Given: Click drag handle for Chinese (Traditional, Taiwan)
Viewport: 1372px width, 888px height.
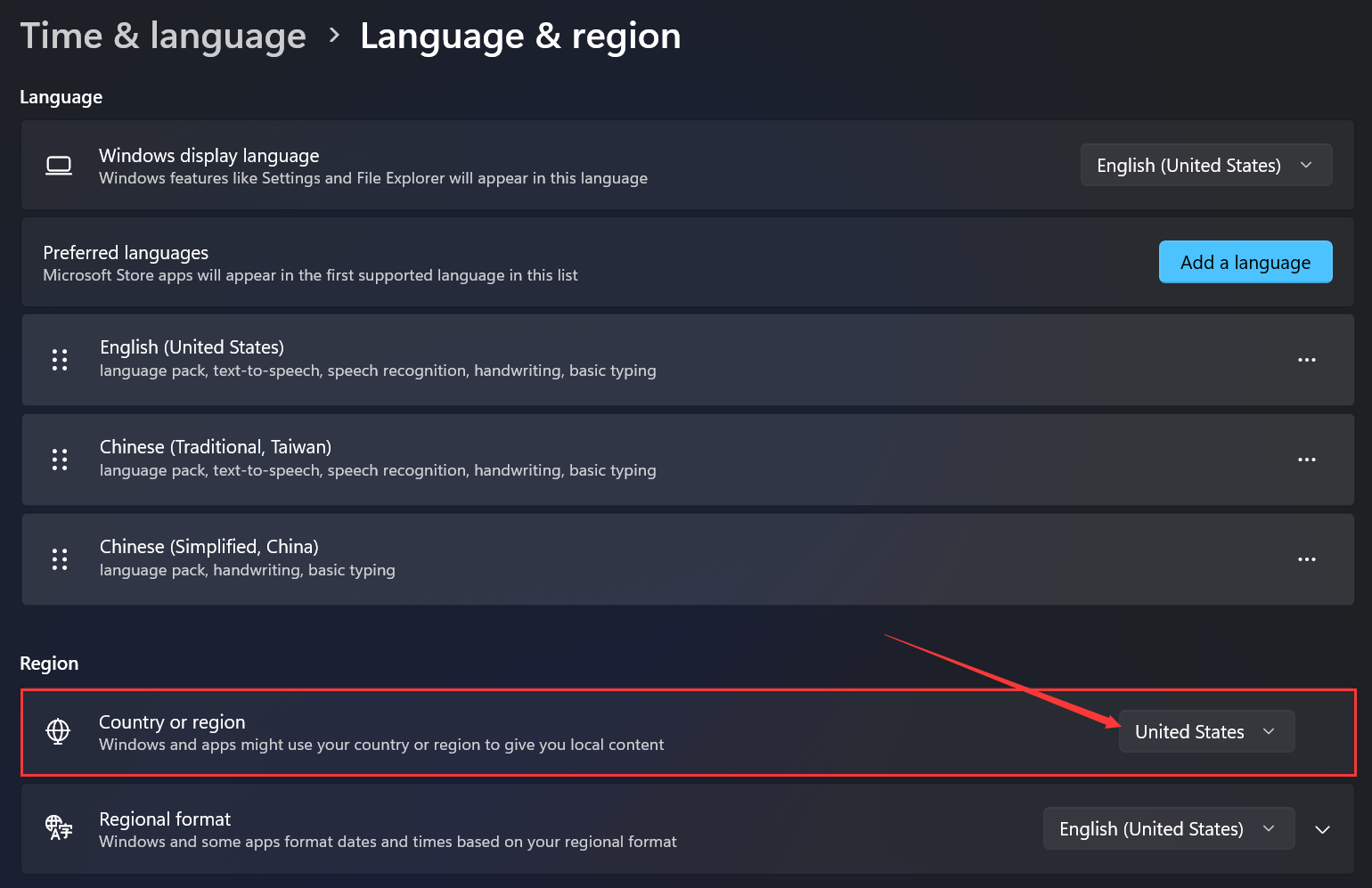Looking at the screenshot, I should click(60, 460).
